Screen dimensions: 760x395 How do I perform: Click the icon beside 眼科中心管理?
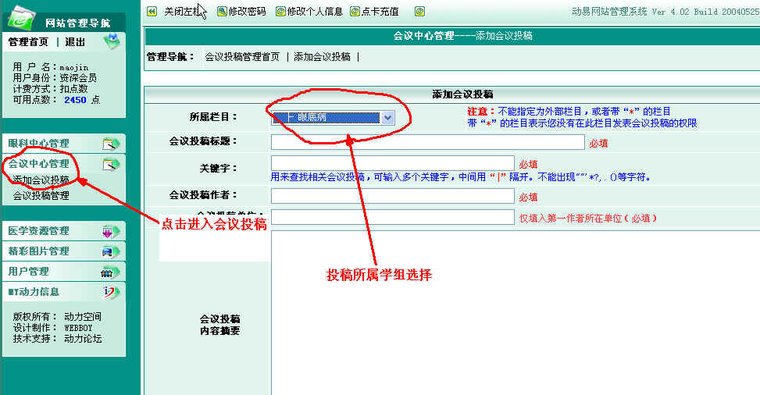coord(111,144)
